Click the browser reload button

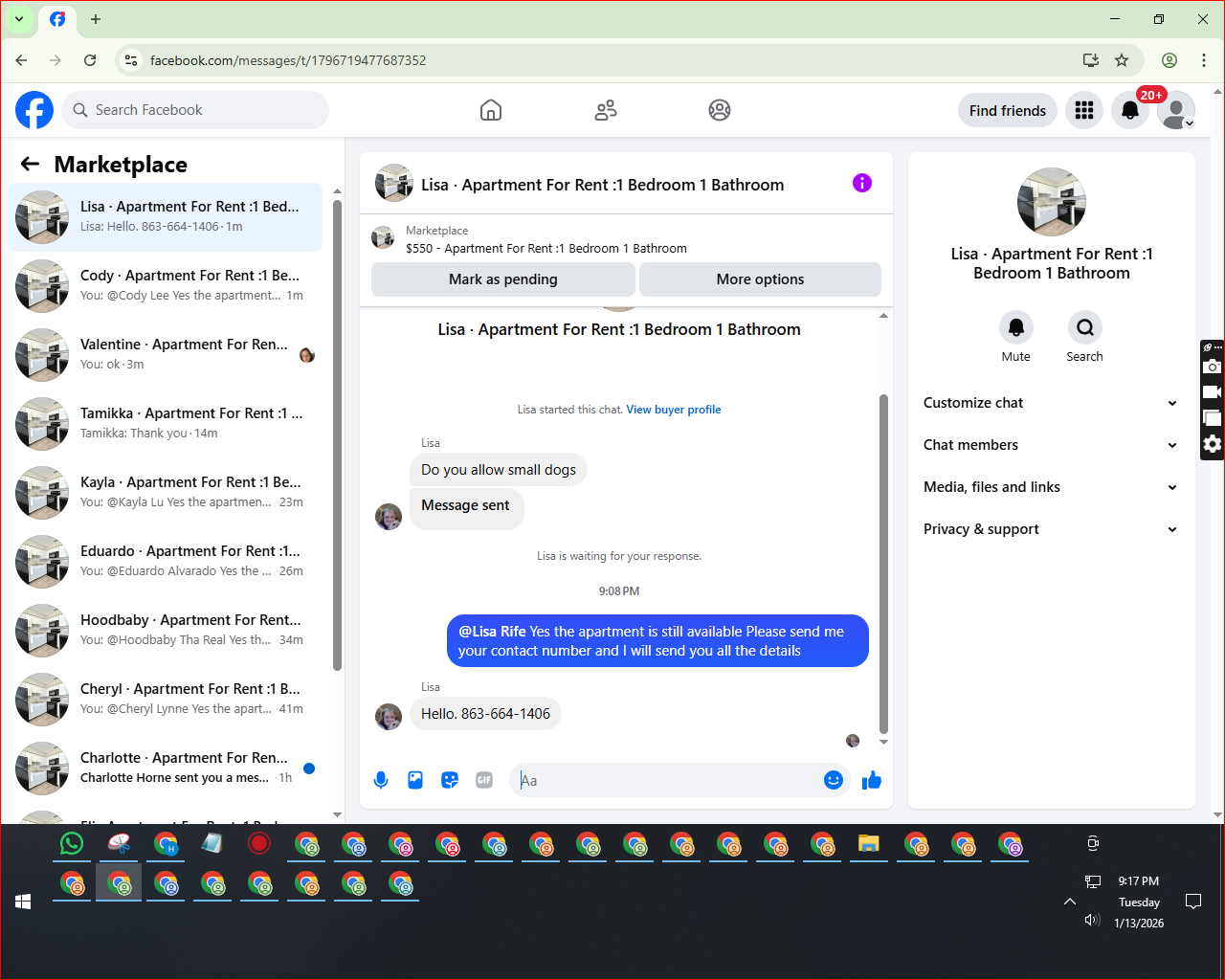click(90, 60)
